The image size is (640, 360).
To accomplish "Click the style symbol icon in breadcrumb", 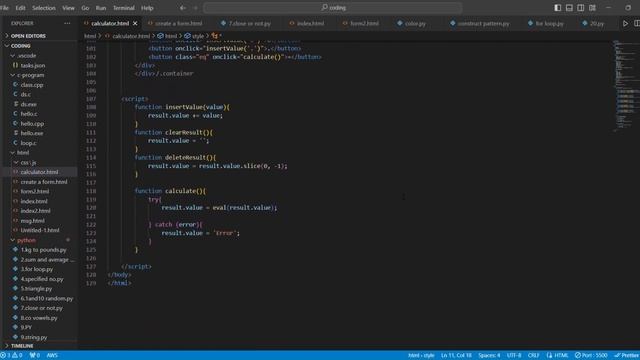I will (187, 36).
